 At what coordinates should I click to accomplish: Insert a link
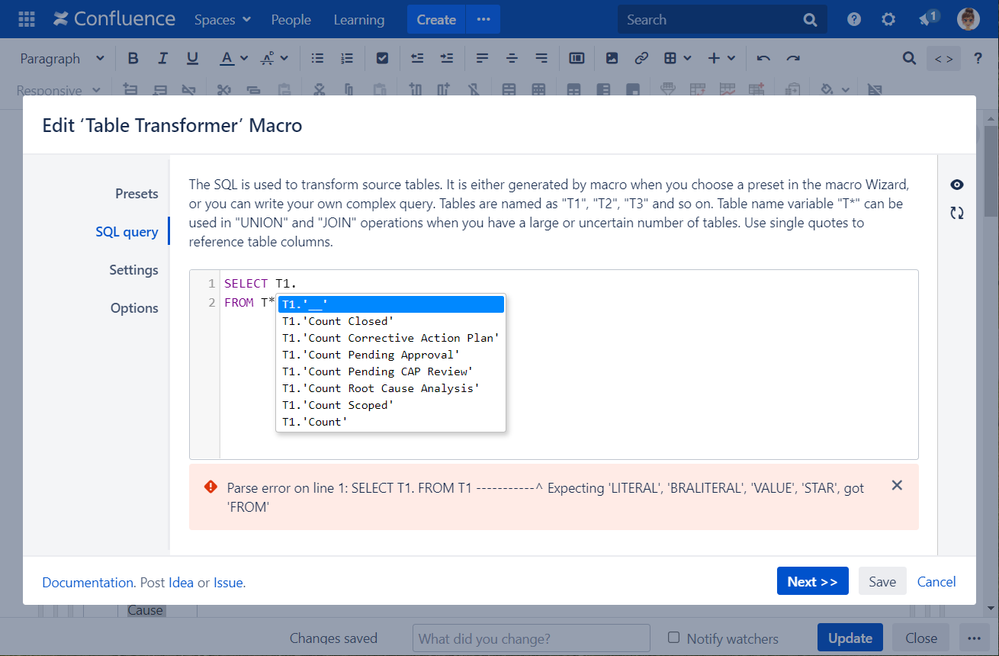641,59
